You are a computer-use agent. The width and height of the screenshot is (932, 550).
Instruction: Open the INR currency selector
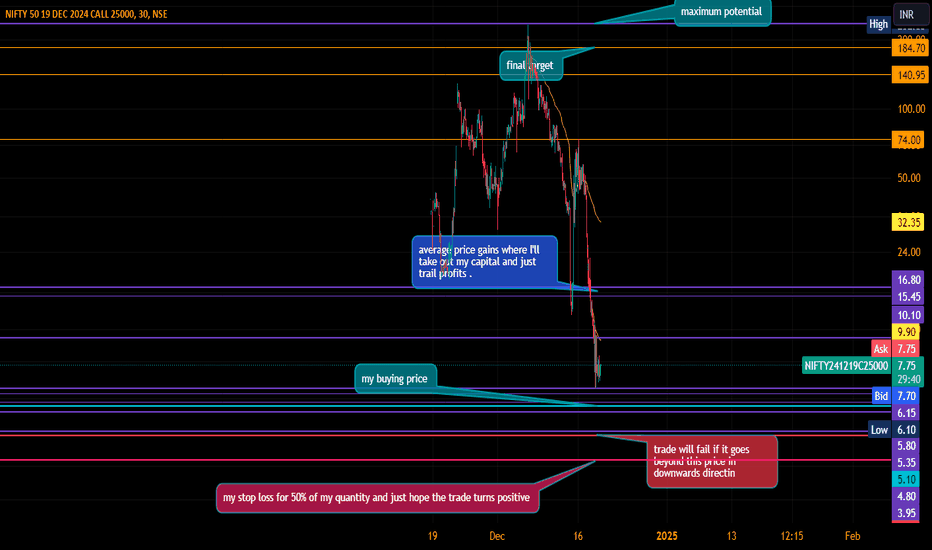pos(910,14)
